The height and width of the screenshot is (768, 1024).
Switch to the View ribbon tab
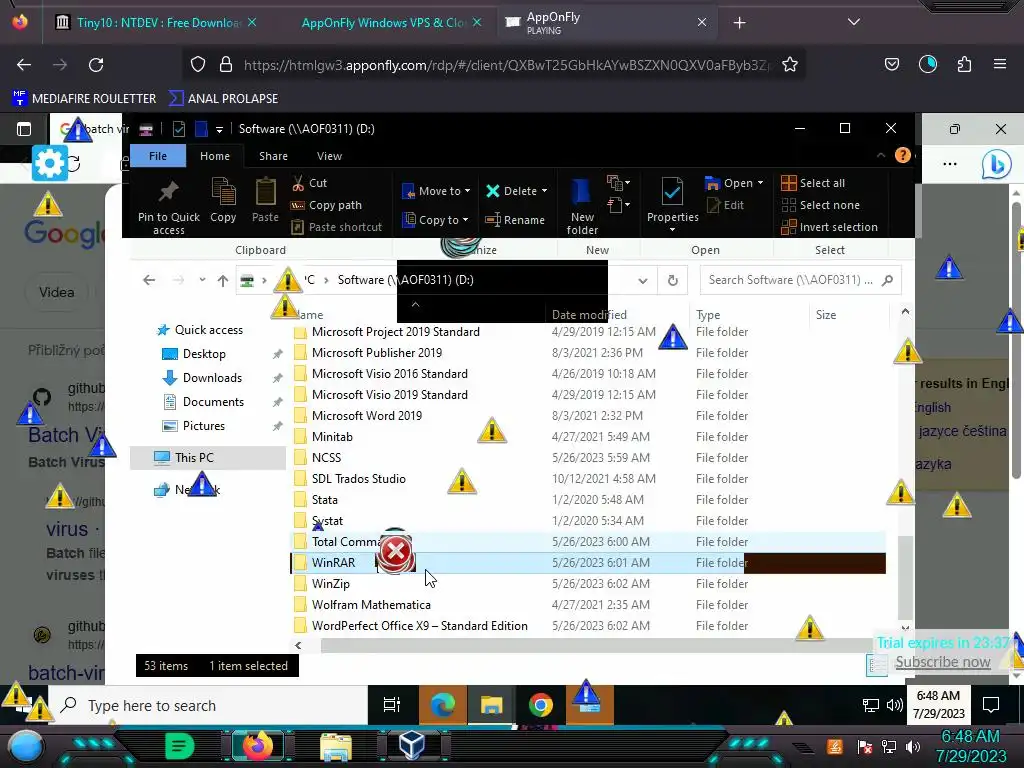click(329, 156)
